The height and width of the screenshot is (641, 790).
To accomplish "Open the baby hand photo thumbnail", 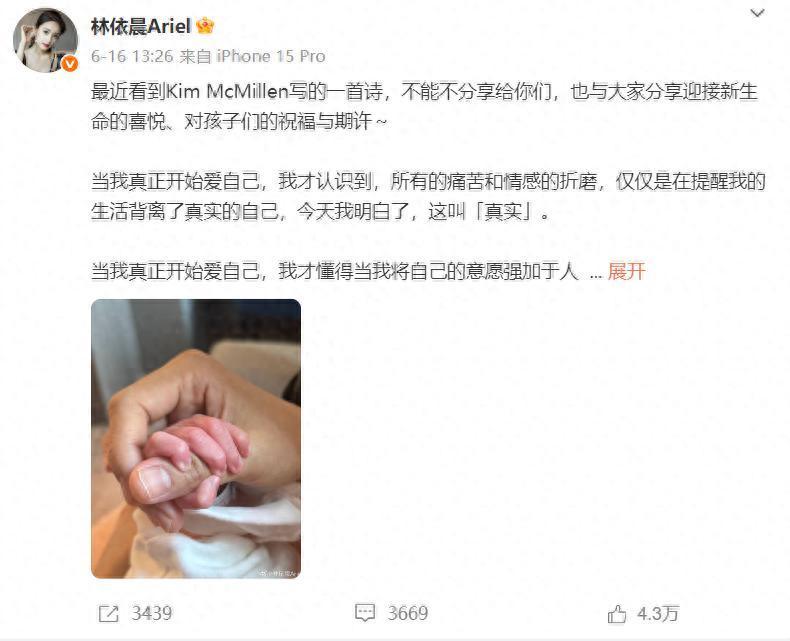I will (x=196, y=438).
